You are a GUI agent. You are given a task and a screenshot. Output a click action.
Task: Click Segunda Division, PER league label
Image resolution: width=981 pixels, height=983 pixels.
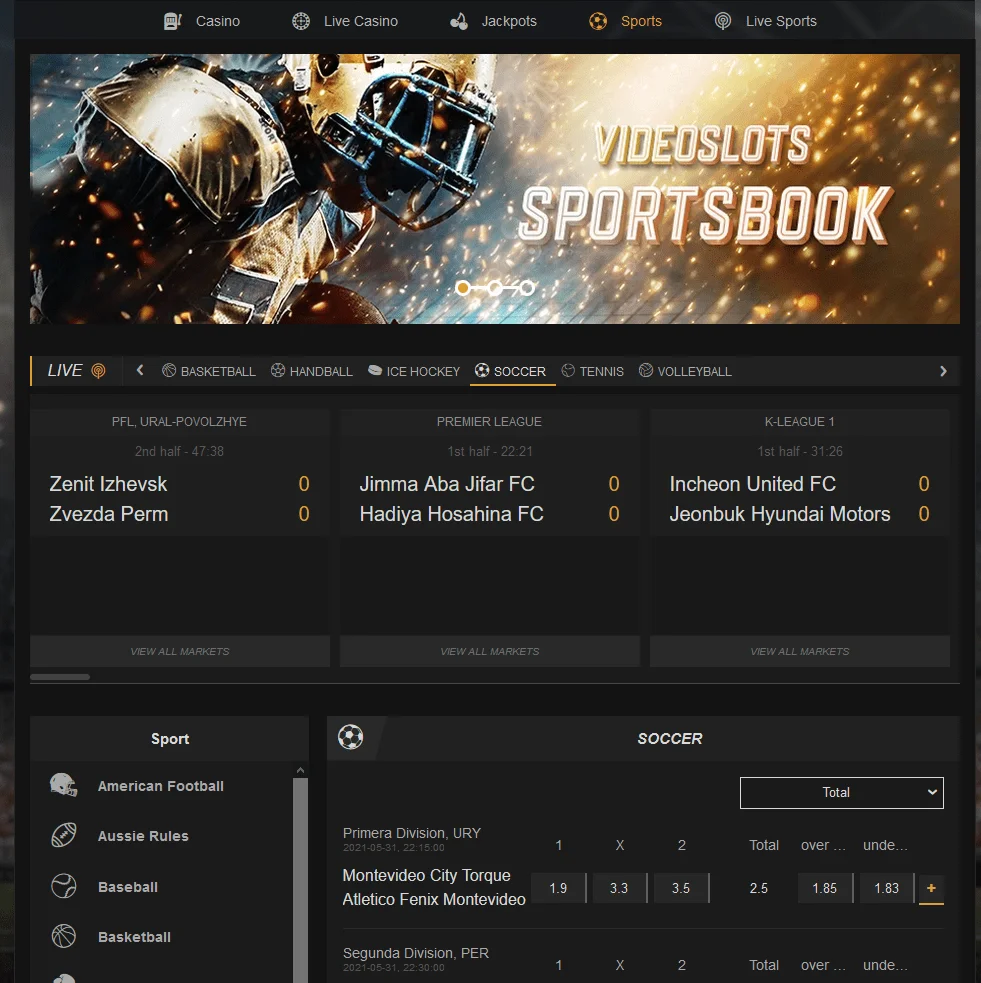416,953
